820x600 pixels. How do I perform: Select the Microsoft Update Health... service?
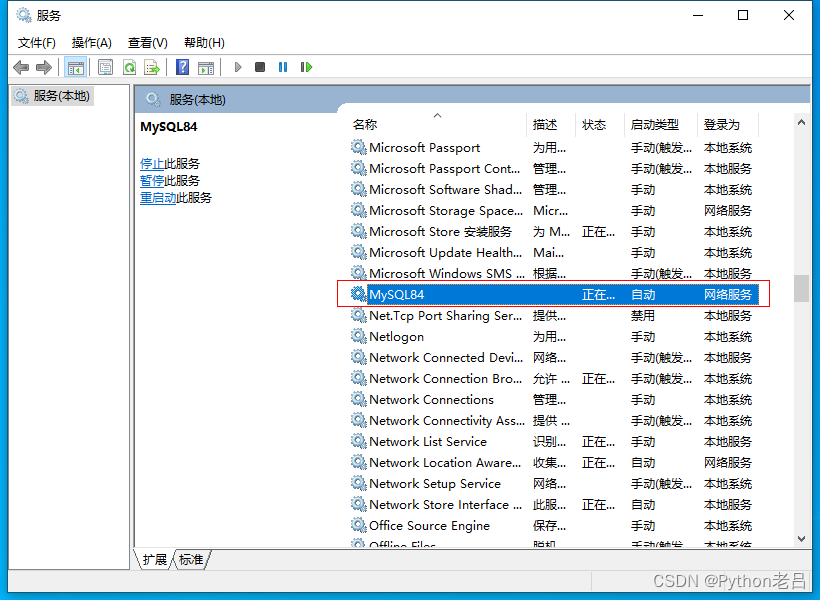[x=554, y=252]
